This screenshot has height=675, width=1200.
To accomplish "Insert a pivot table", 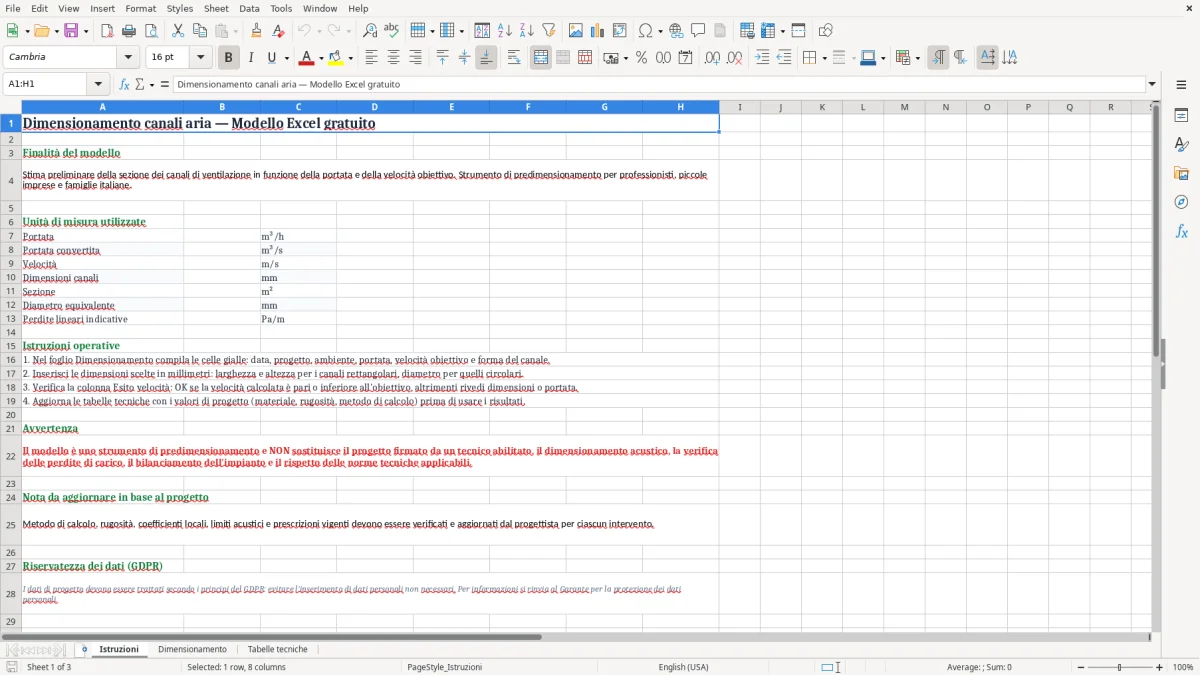I will pyautogui.click(x=620, y=31).
